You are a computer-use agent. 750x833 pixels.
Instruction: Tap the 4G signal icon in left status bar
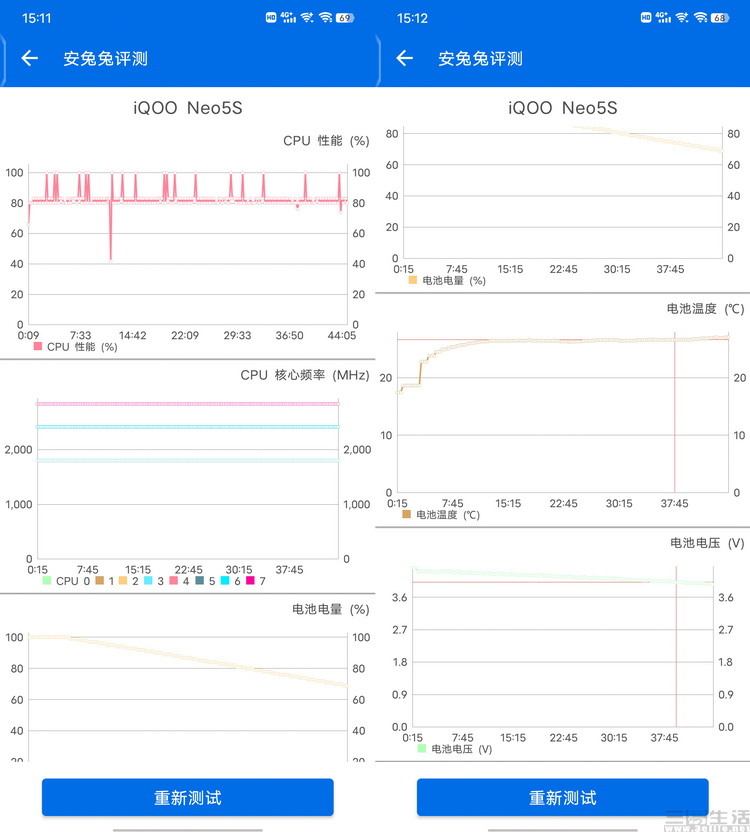(288, 18)
